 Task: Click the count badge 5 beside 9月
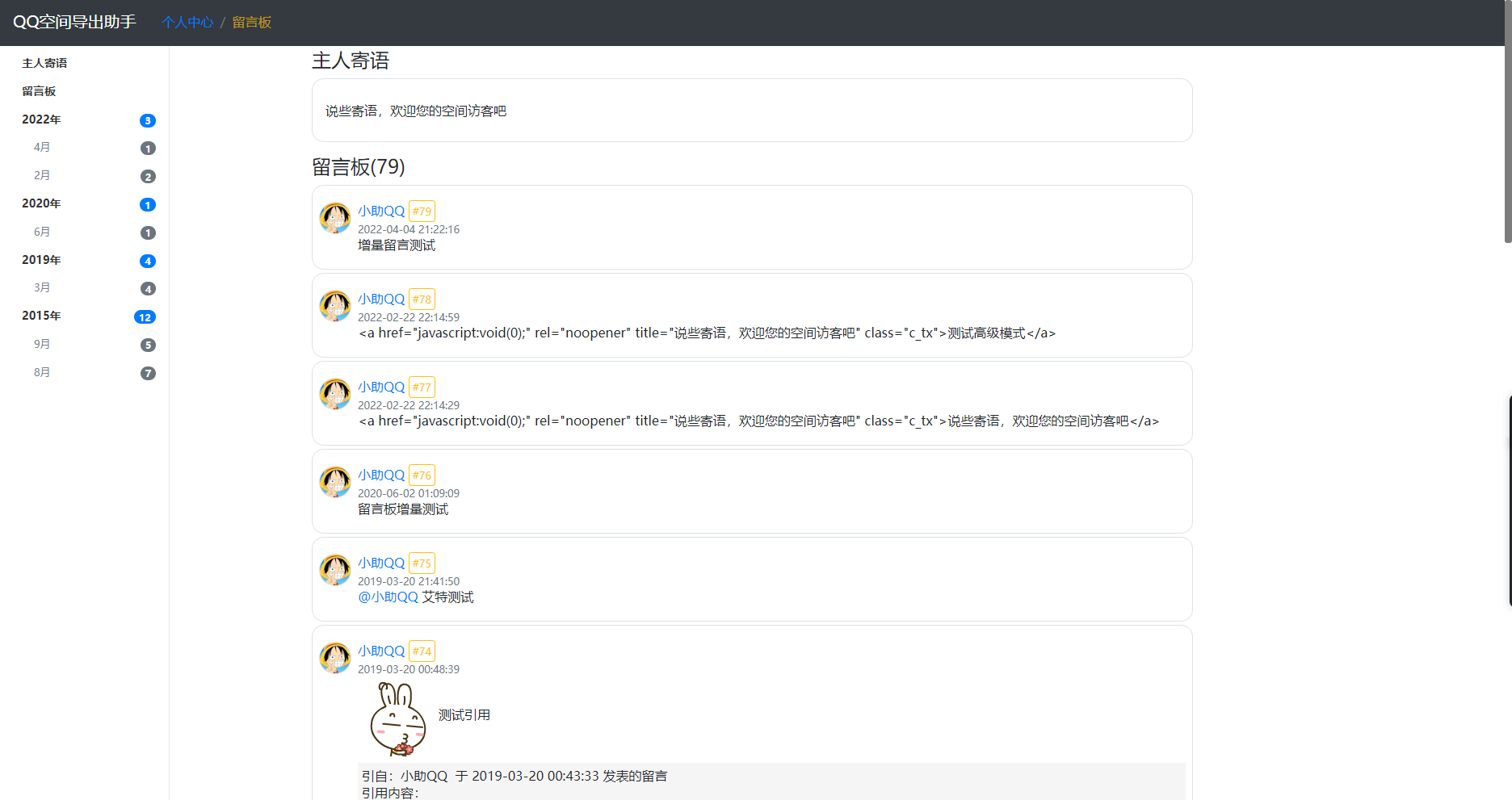point(148,345)
